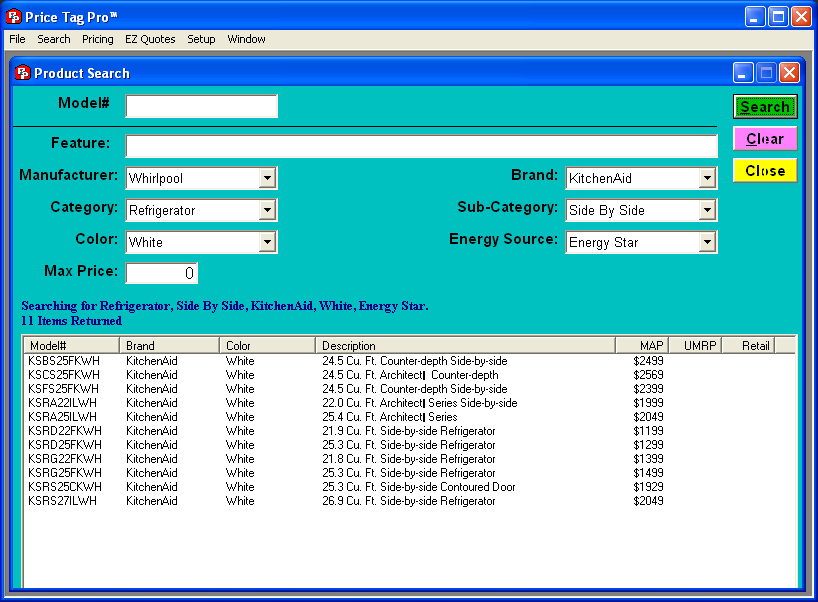Sort by the Color column header
The width and height of the screenshot is (818, 602).
point(268,345)
